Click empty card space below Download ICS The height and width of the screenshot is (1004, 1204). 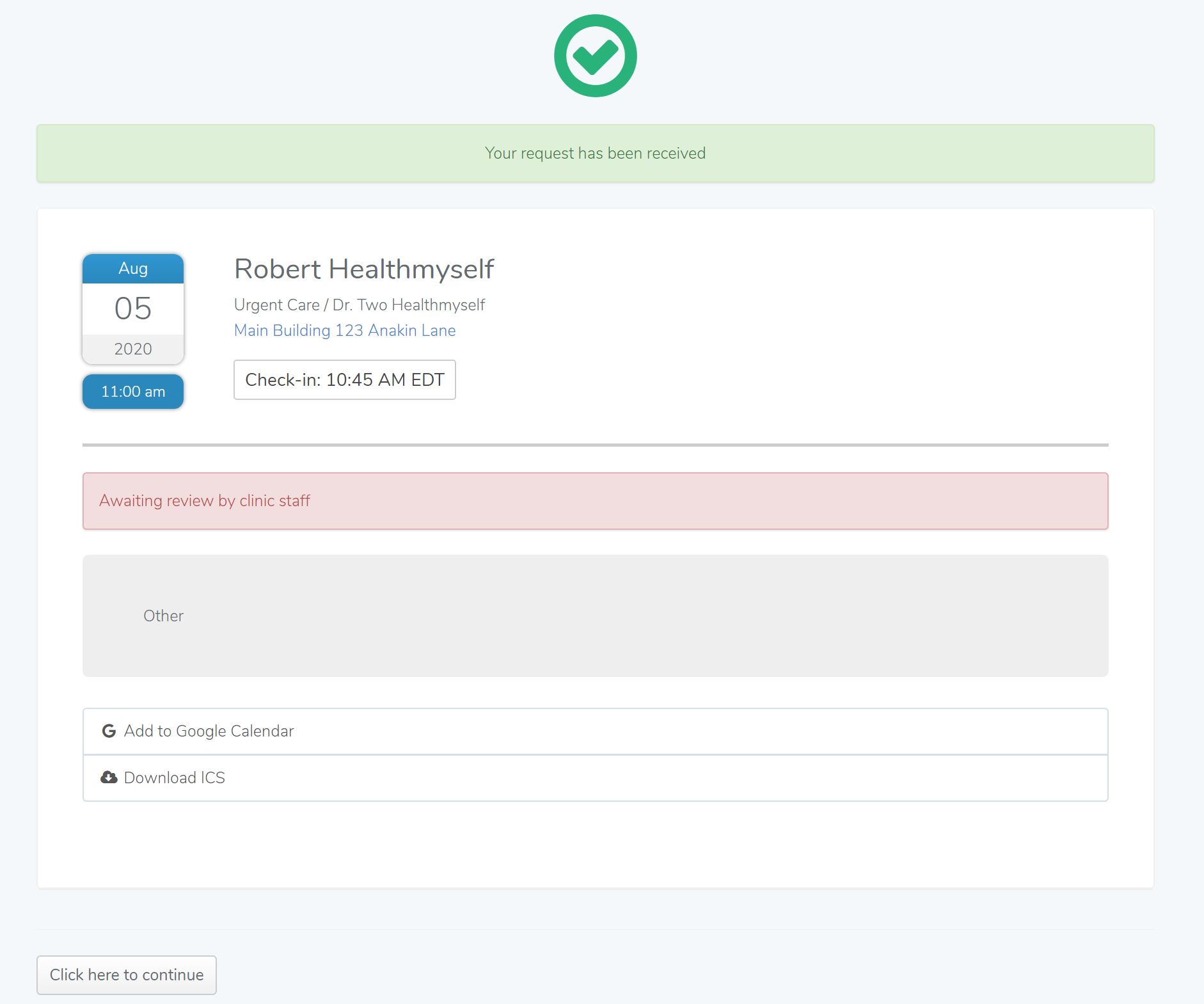(595, 845)
